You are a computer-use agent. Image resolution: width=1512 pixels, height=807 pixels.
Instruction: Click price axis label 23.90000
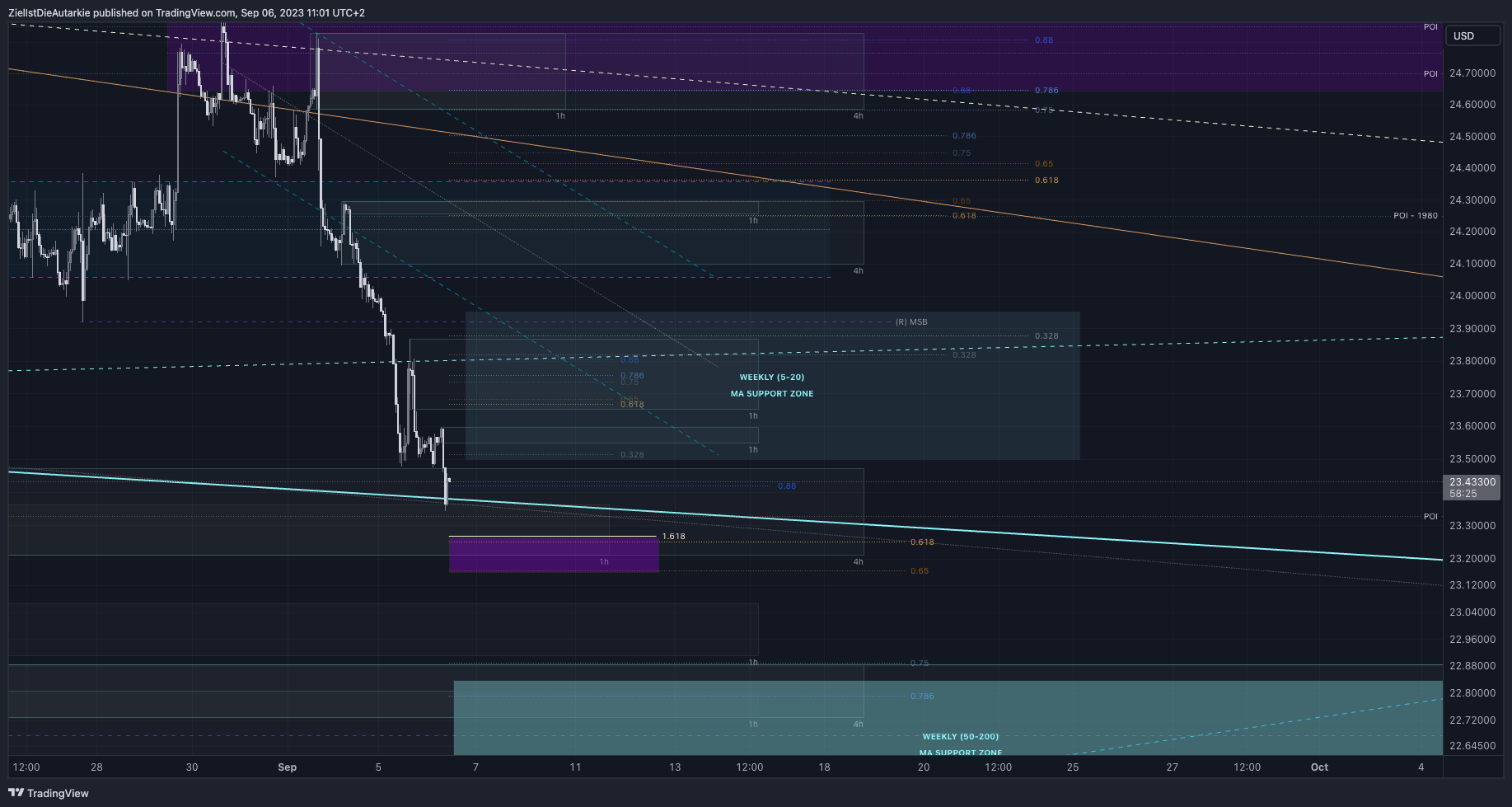coord(1472,329)
